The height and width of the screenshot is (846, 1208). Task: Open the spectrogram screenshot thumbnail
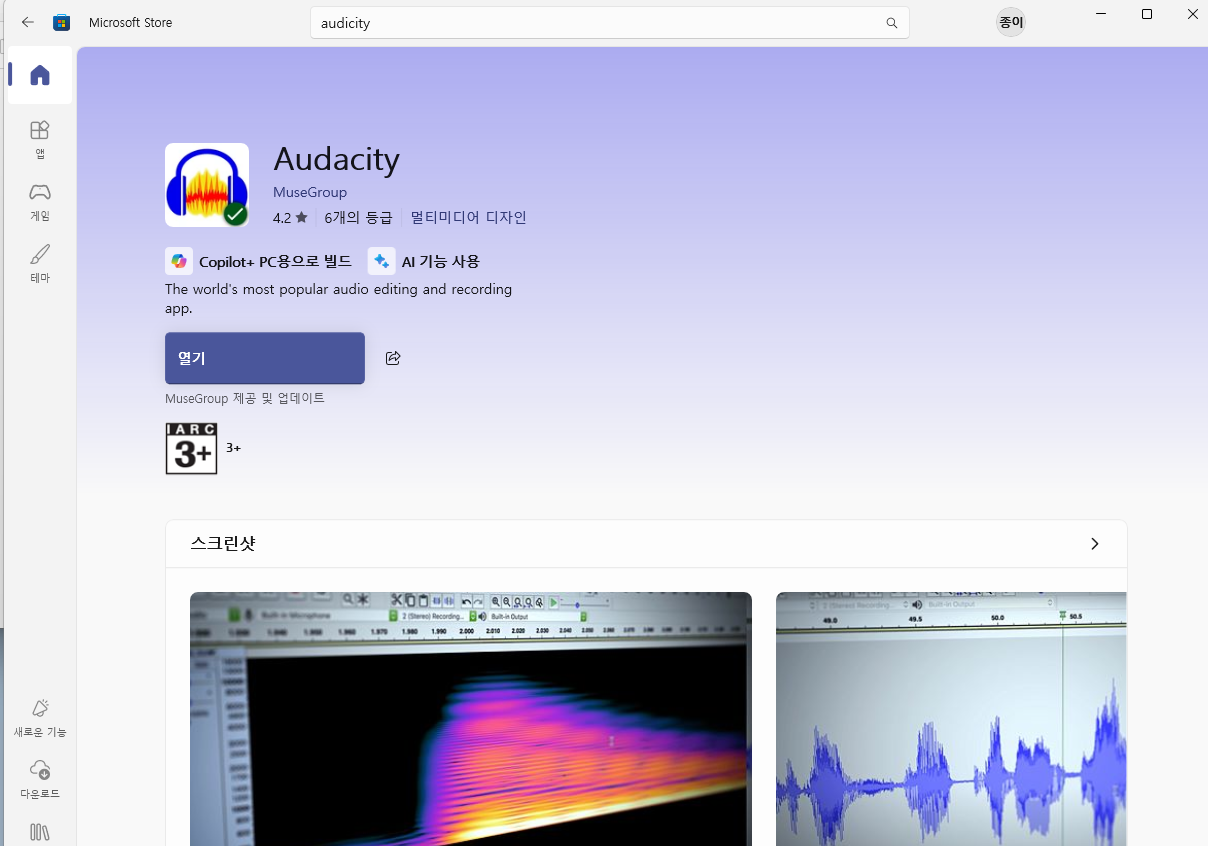tap(471, 719)
